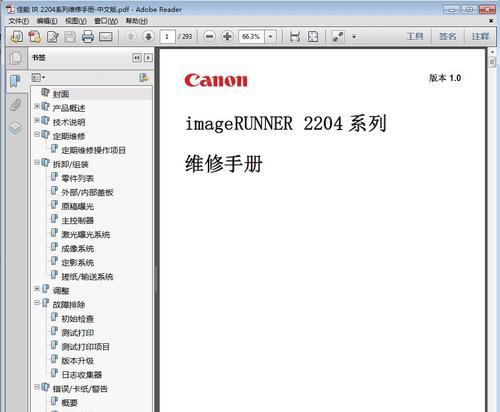Image resolution: width=500 pixels, height=412 pixels.
Task: Open 搓纸/输送系统 bookmark
Action: (87, 277)
